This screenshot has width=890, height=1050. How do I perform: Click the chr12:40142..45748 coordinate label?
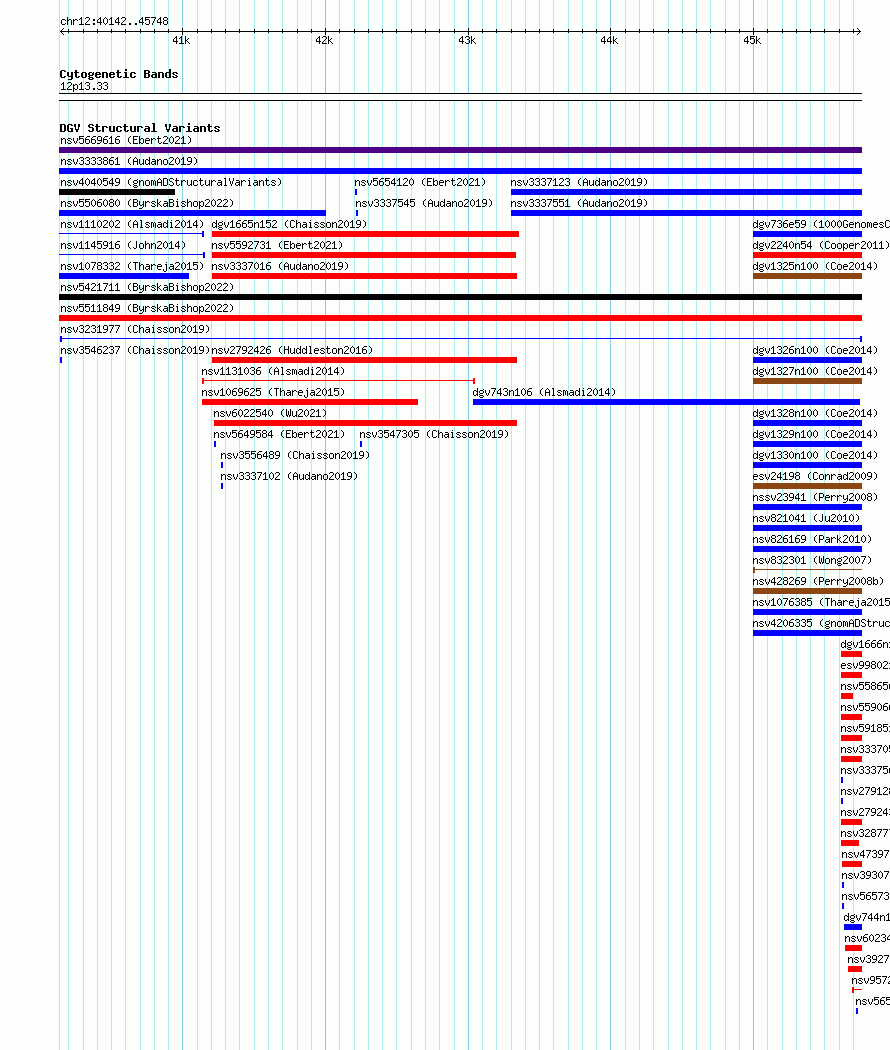[x=115, y=21]
